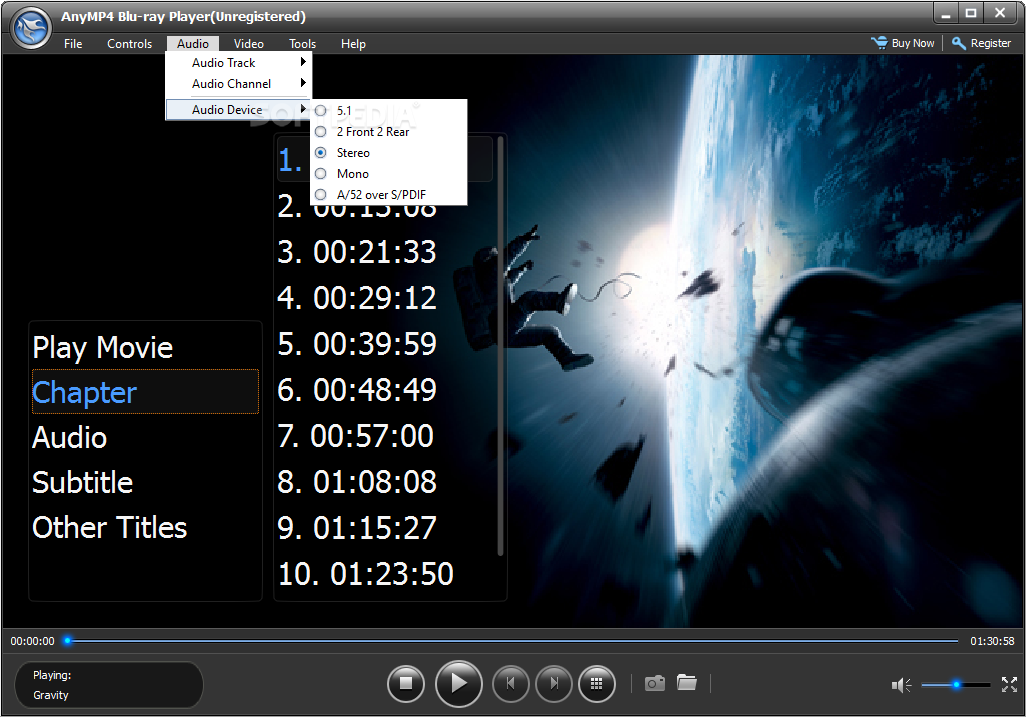Screen dimensions: 1026x717
Task: Click the Buy Now shopping cart icon
Action: (x=879, y=43)
